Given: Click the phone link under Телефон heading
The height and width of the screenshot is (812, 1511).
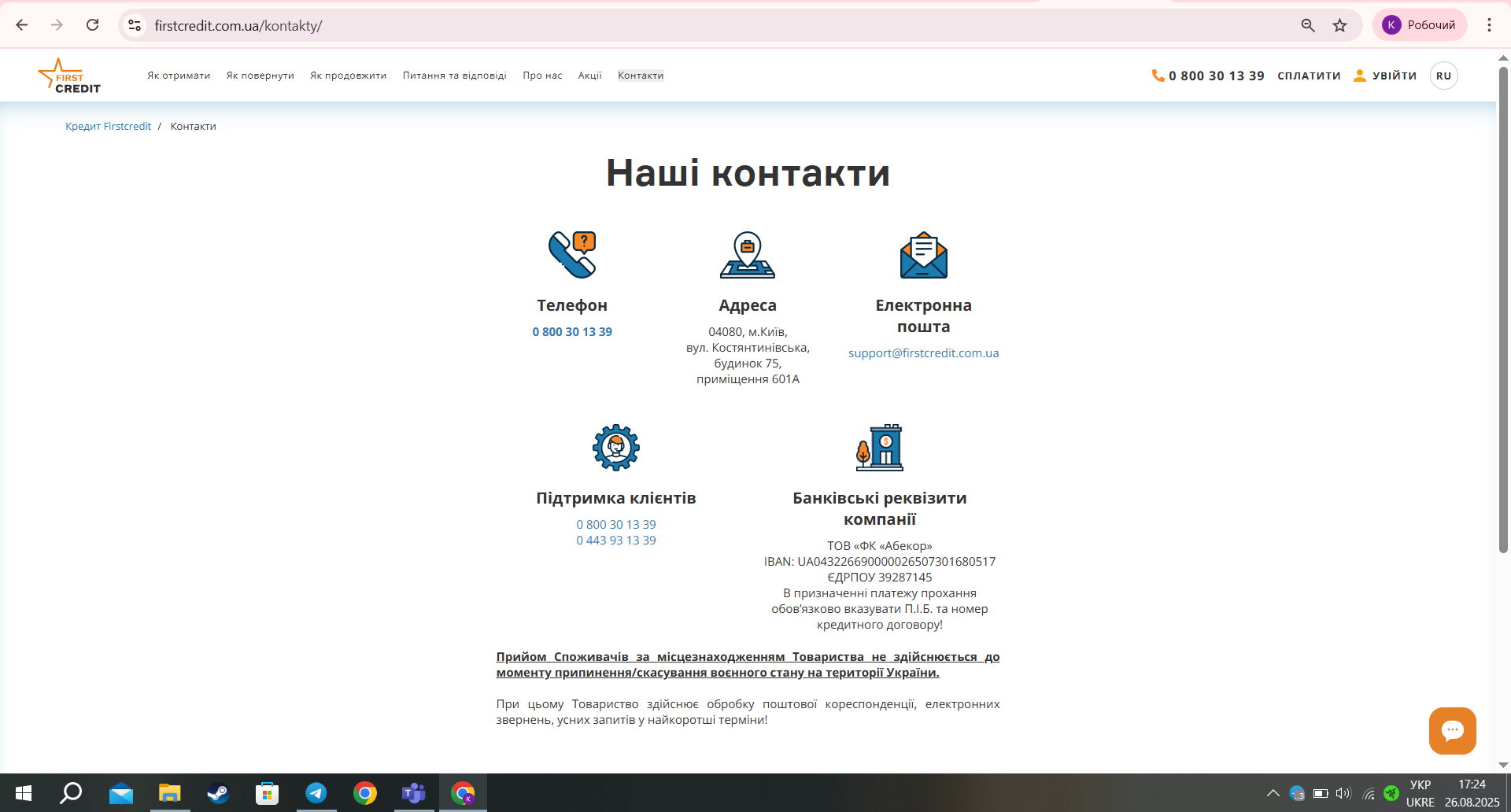Looking at the screenshot, I should point(572,332).
